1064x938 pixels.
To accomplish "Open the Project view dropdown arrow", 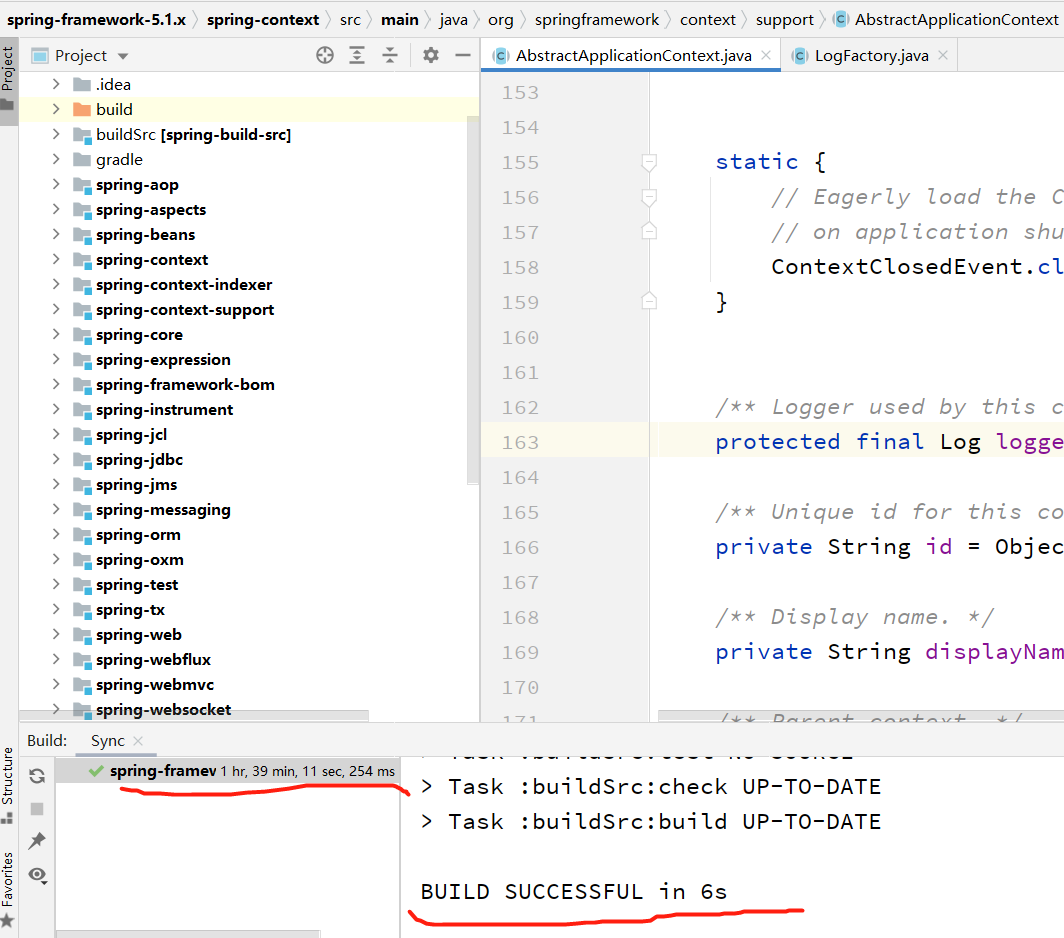I will click(x=123, y=56).
